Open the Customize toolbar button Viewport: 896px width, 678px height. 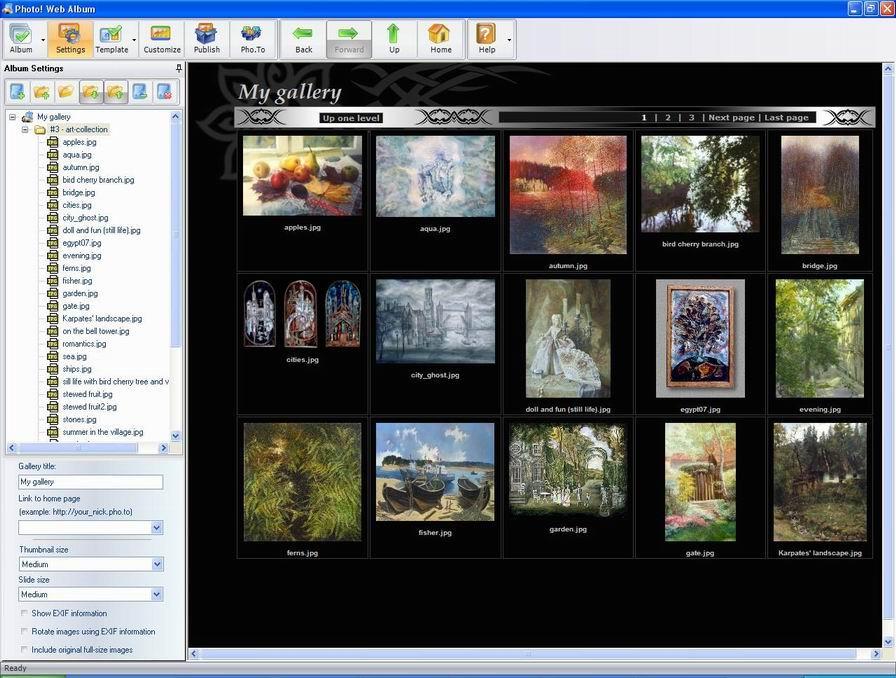[162, 39]
